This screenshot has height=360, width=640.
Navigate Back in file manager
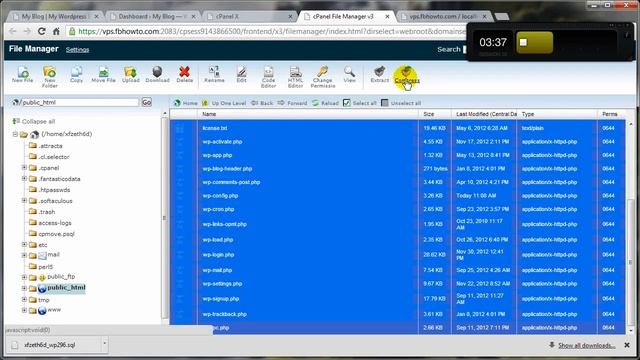click(262, 103)
